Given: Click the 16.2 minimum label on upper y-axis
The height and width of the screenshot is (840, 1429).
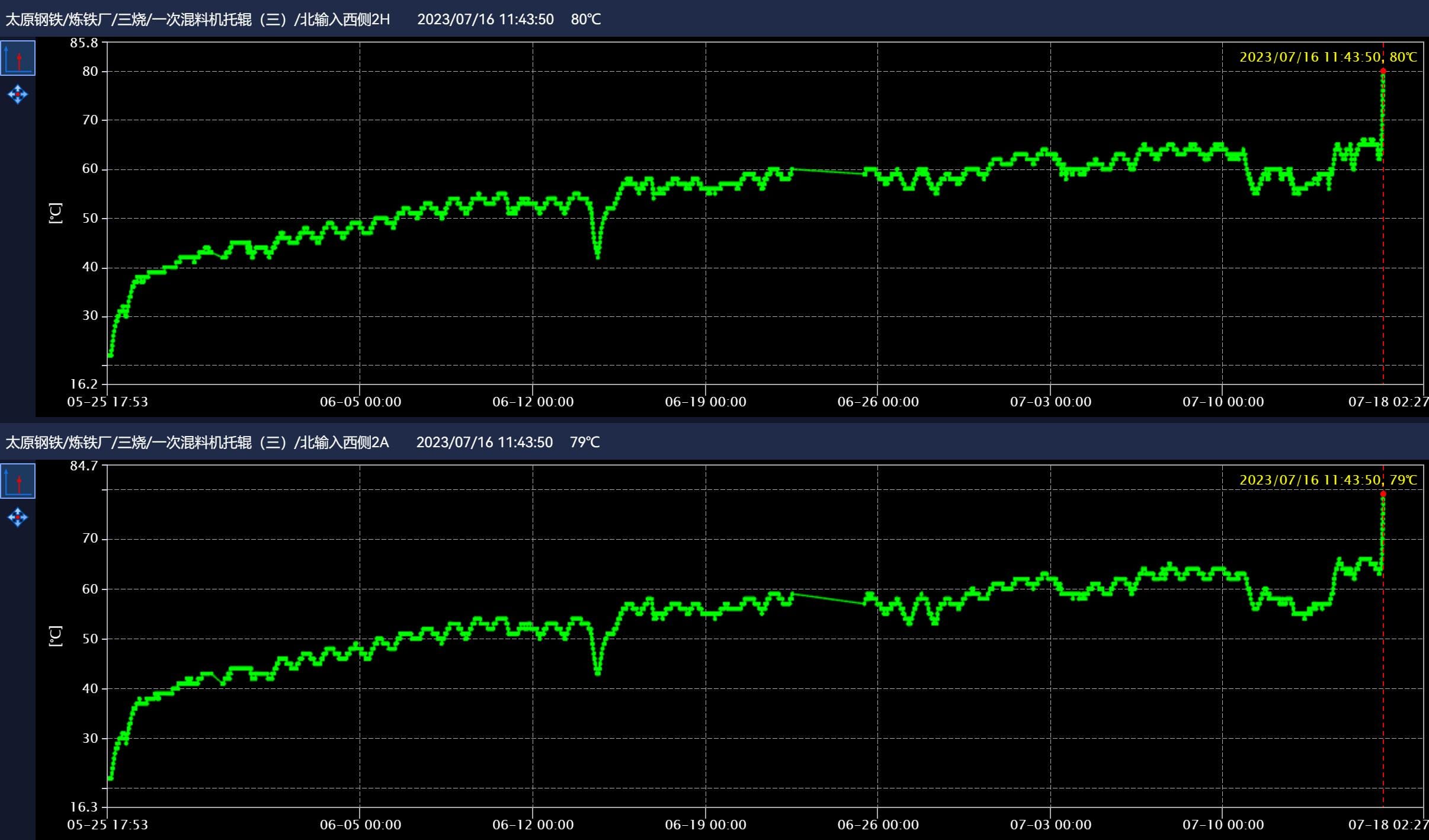Looking at the screenshot, I should click(84, 384).
